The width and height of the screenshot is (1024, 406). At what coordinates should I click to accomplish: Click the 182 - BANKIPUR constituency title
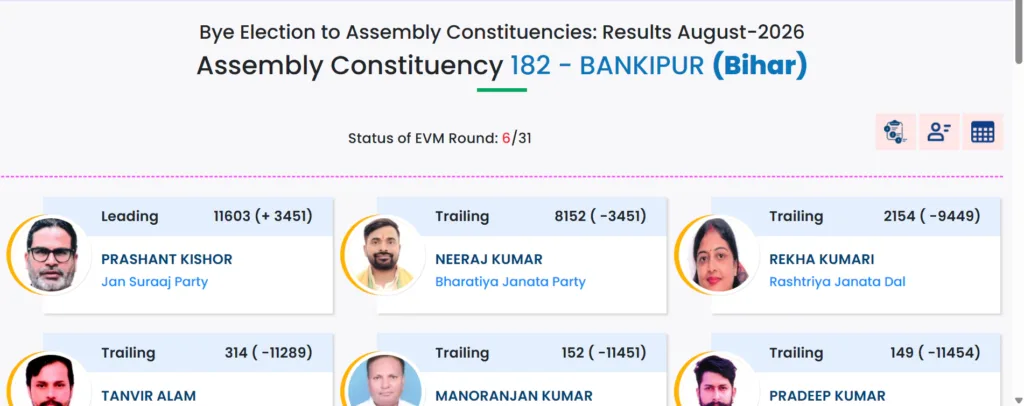coord(607,66)
